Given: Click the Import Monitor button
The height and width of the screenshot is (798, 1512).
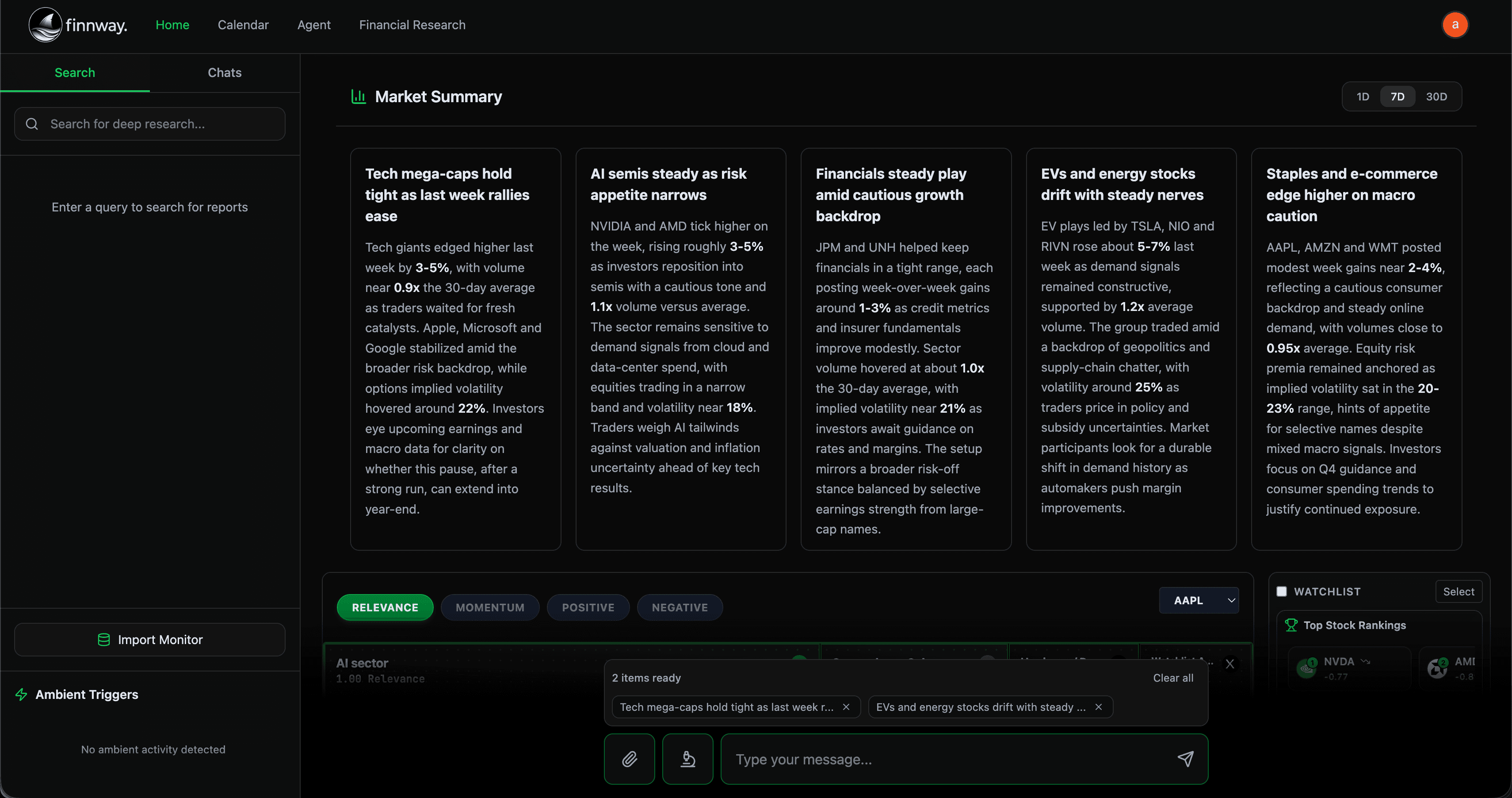Looking at the screenshot, I should pyautogui.click(x=150, y=640).
